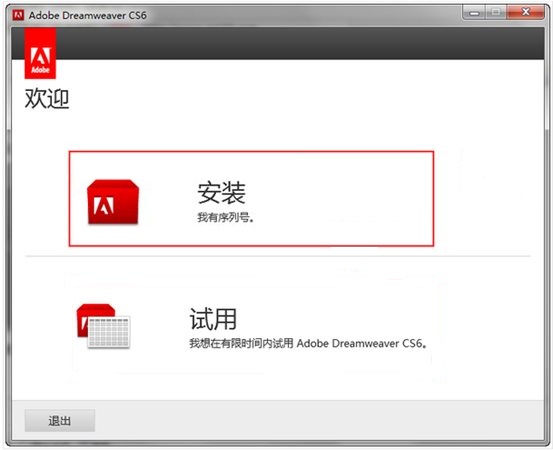Click the trial description mentioning Dreamweaver CS6
This screenshot has width=553, height=450.
(x=308, y=343)
